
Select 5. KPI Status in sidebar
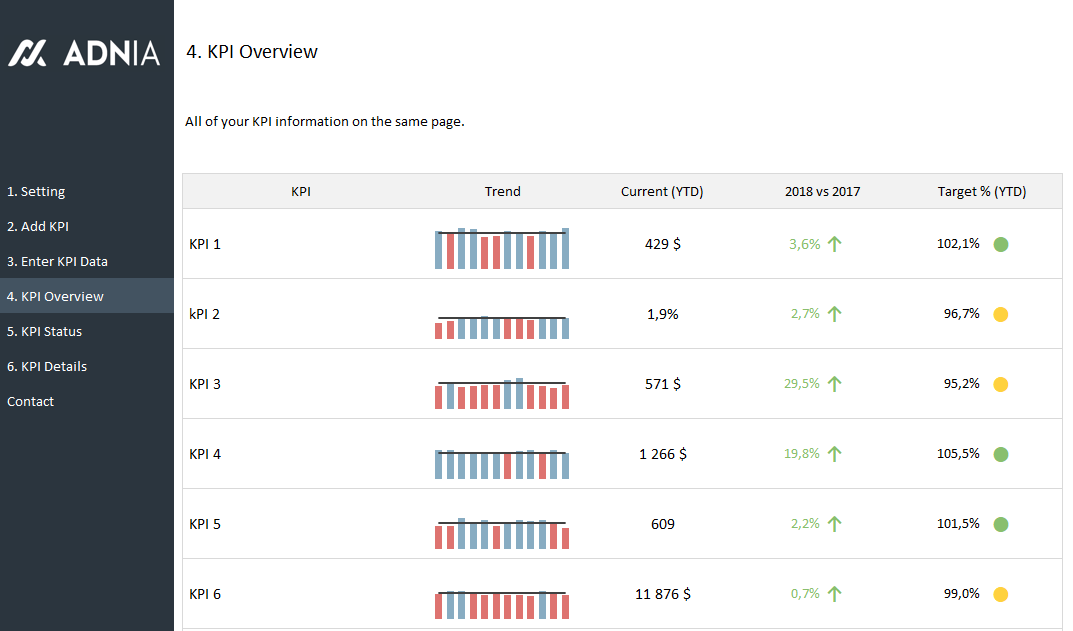(x=44, y=332)
